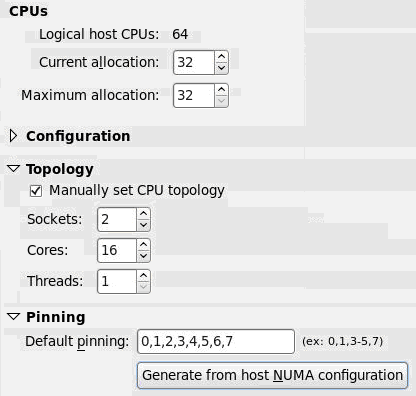Screen dimensions: 416x396
Task: Increase Current allocation with up arrow
Action: (x=221, y=57)
